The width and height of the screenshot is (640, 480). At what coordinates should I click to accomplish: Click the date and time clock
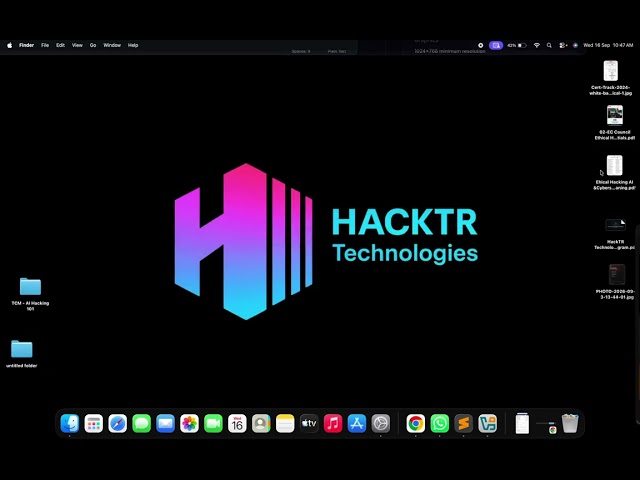608,45
